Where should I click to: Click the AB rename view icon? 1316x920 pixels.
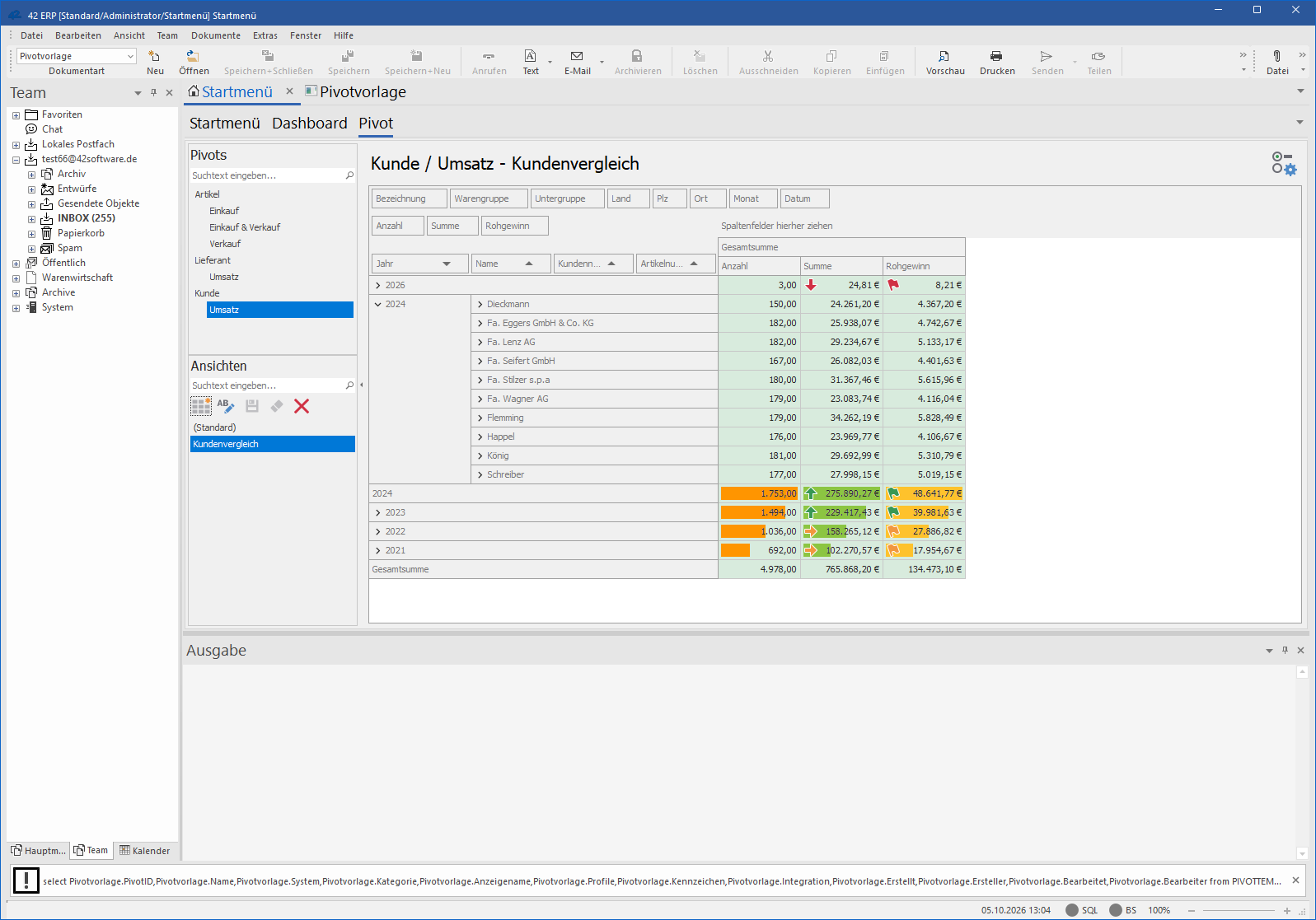pyautogui.click(x=226, y=406)
